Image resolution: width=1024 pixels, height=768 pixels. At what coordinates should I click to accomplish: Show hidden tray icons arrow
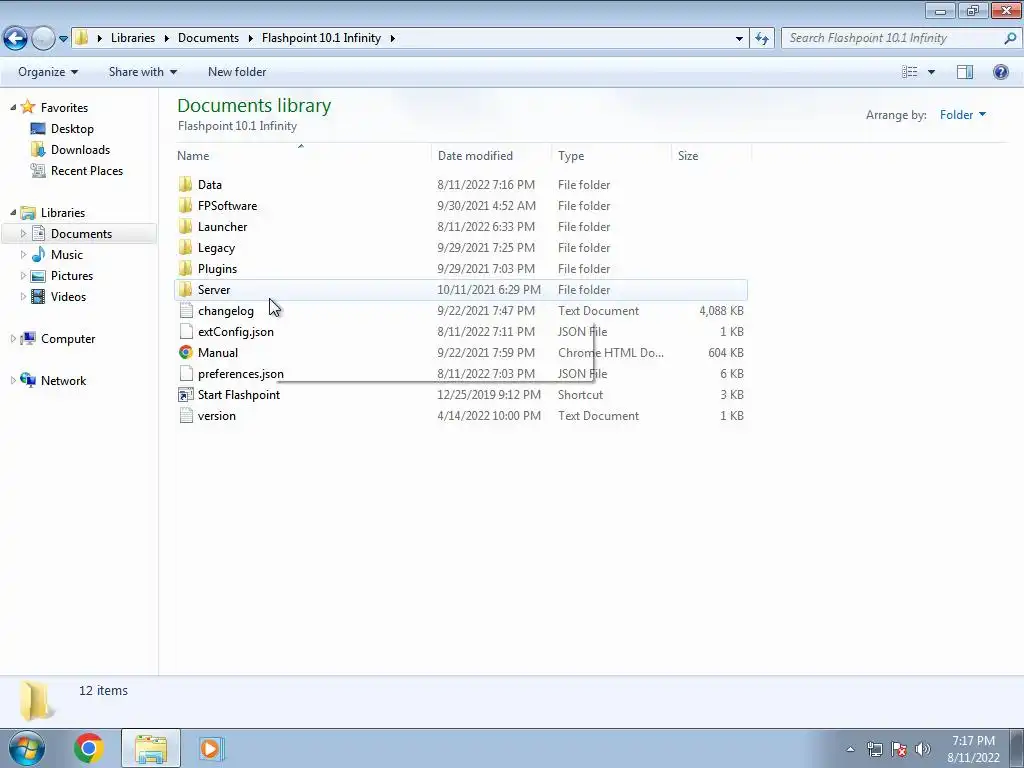click(850, 749)
